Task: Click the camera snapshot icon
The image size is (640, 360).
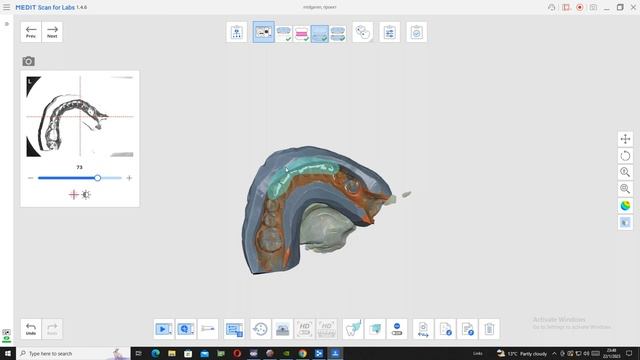Action: coord(28,61)
